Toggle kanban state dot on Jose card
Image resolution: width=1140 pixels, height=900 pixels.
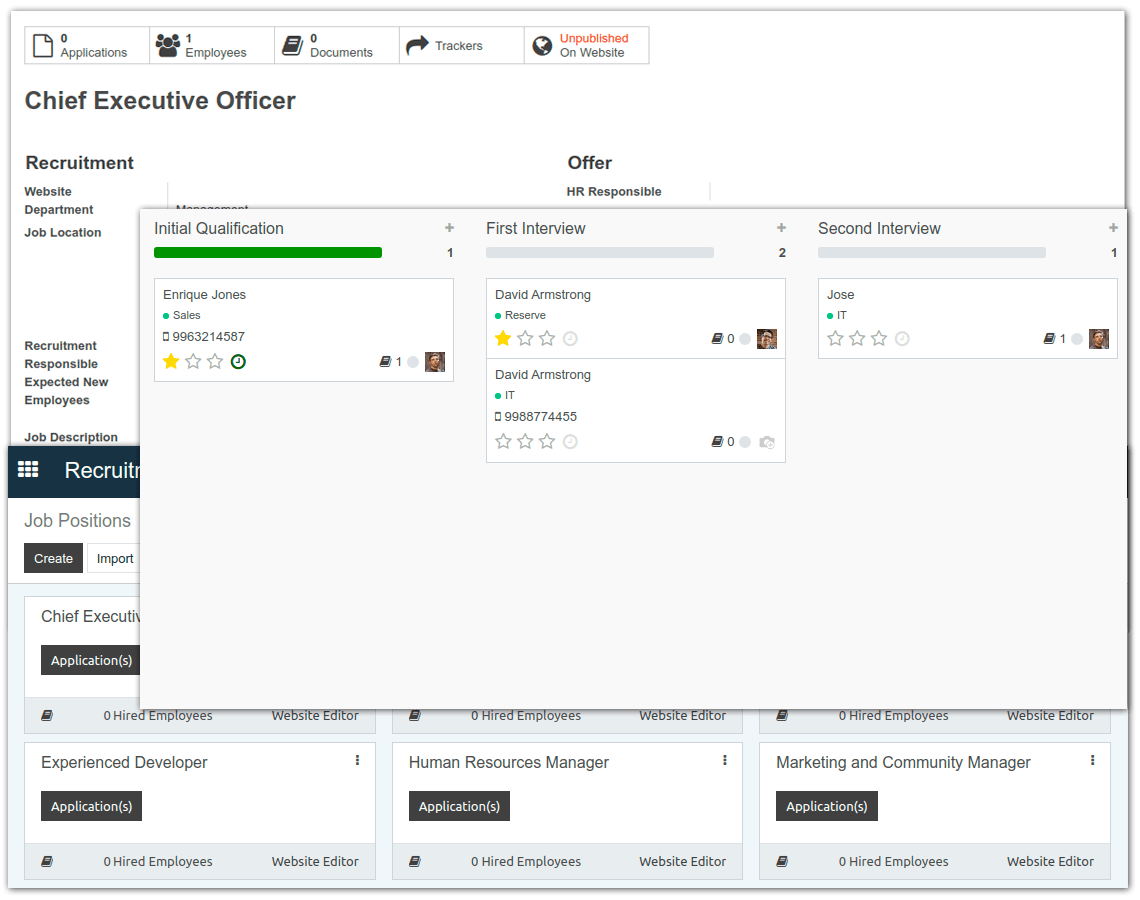point(1077,339)
